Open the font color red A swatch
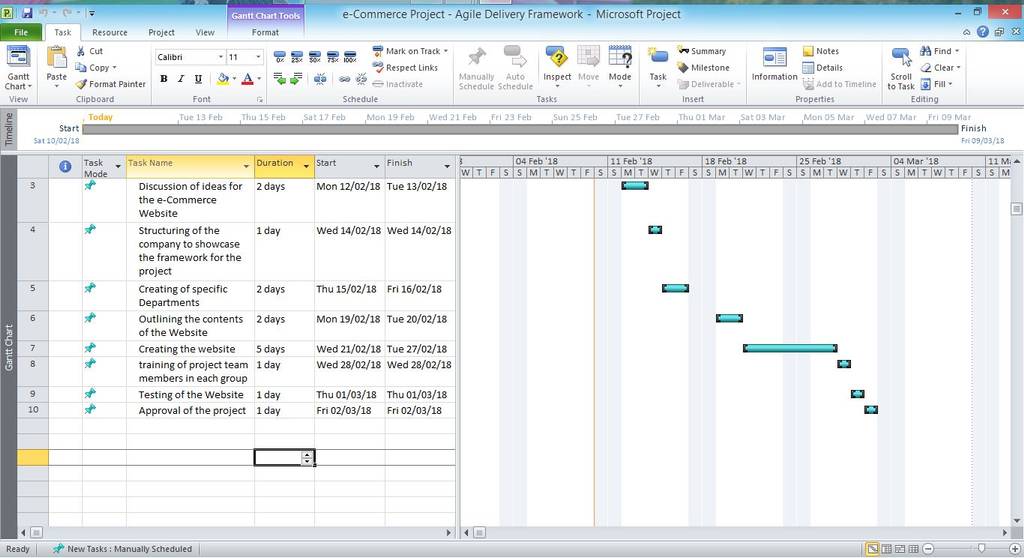Viewport: 1024px width, 558px height. 248,79
